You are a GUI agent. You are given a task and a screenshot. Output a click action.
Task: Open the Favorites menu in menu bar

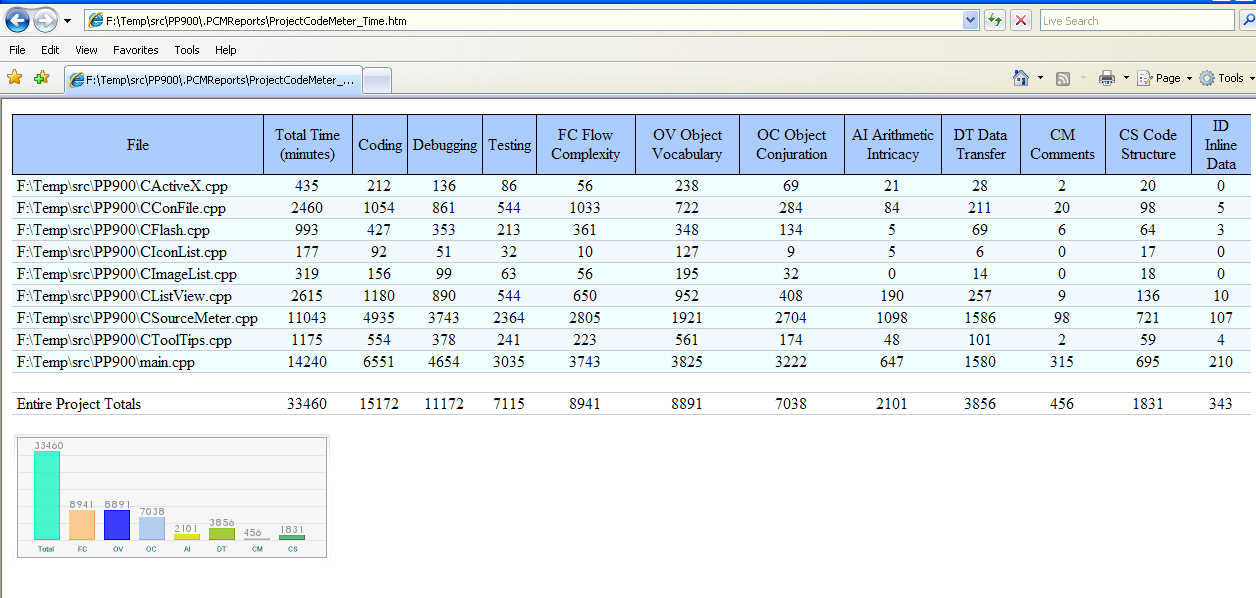coord(135,50)
